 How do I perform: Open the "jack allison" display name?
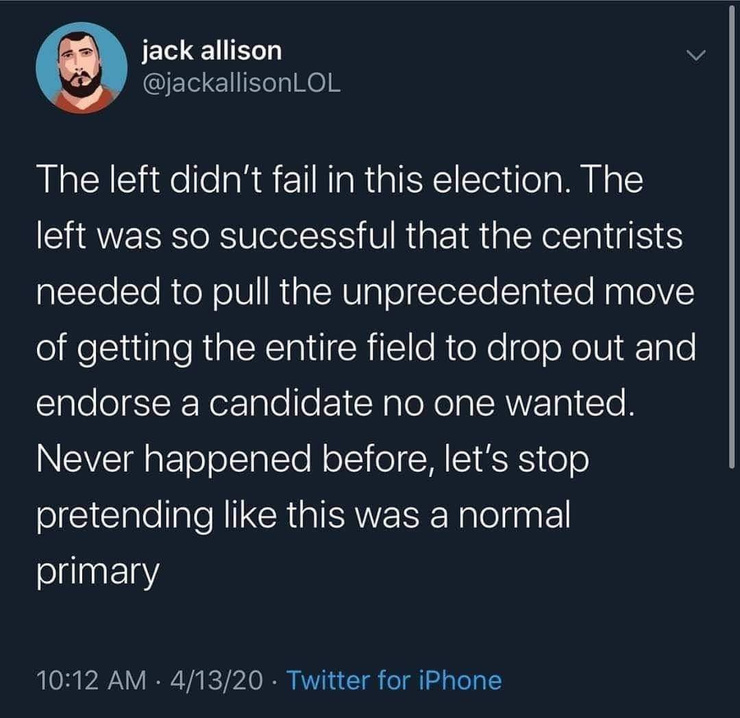tap(211, 49)
